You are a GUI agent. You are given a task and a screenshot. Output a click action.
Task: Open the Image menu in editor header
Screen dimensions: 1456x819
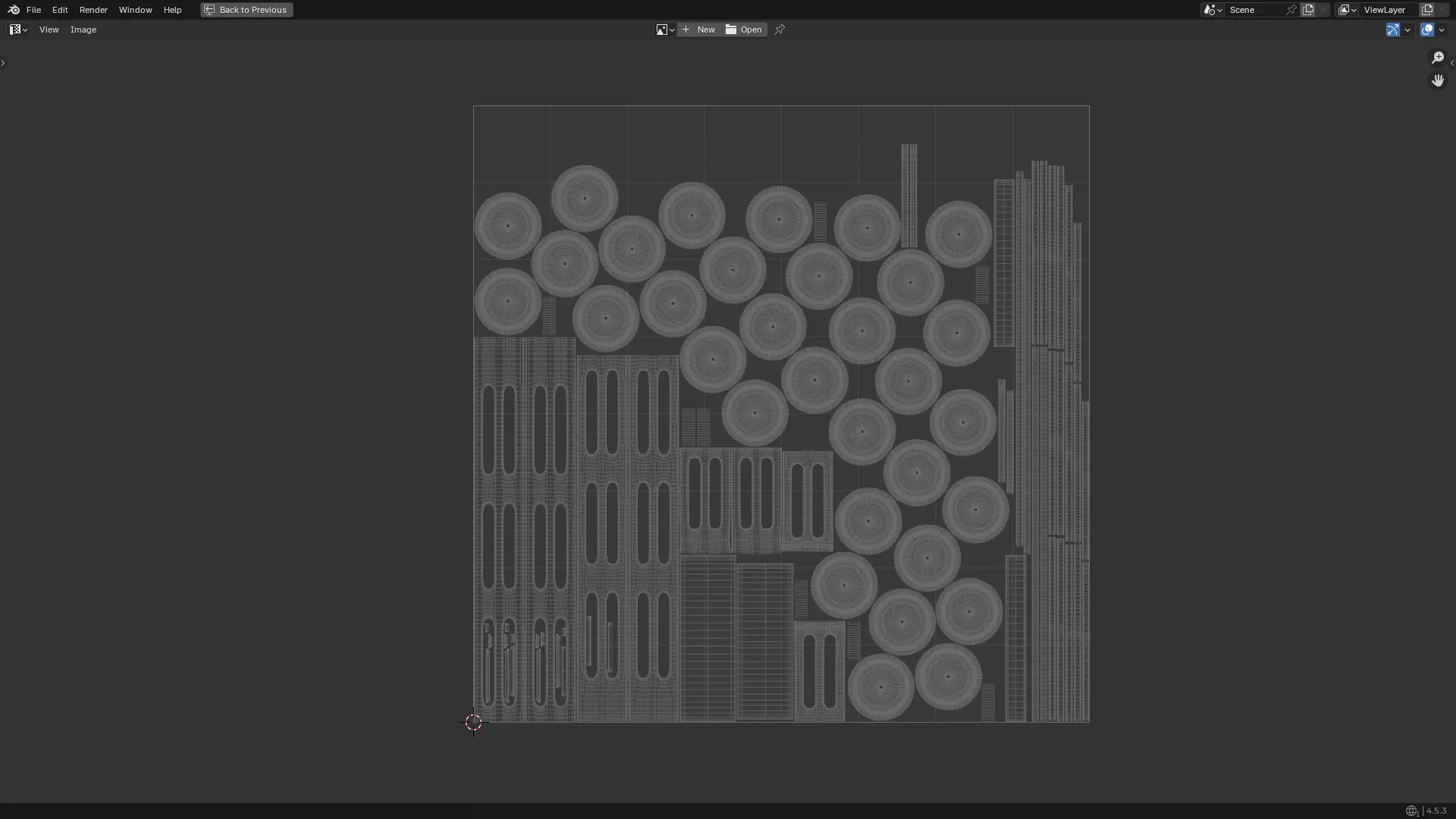click(x=83, y=30)
